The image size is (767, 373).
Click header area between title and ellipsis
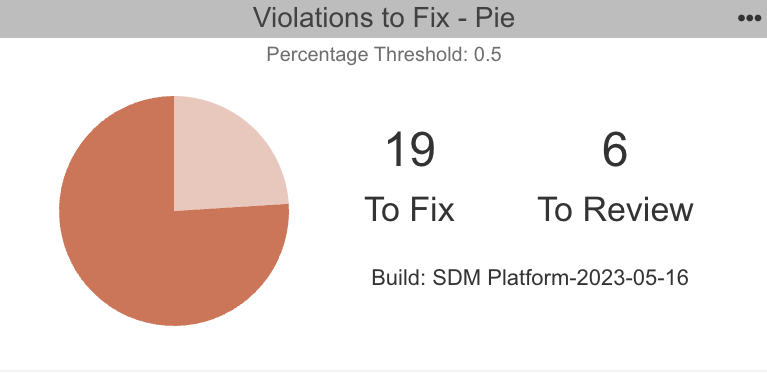[x=626, y=19]
